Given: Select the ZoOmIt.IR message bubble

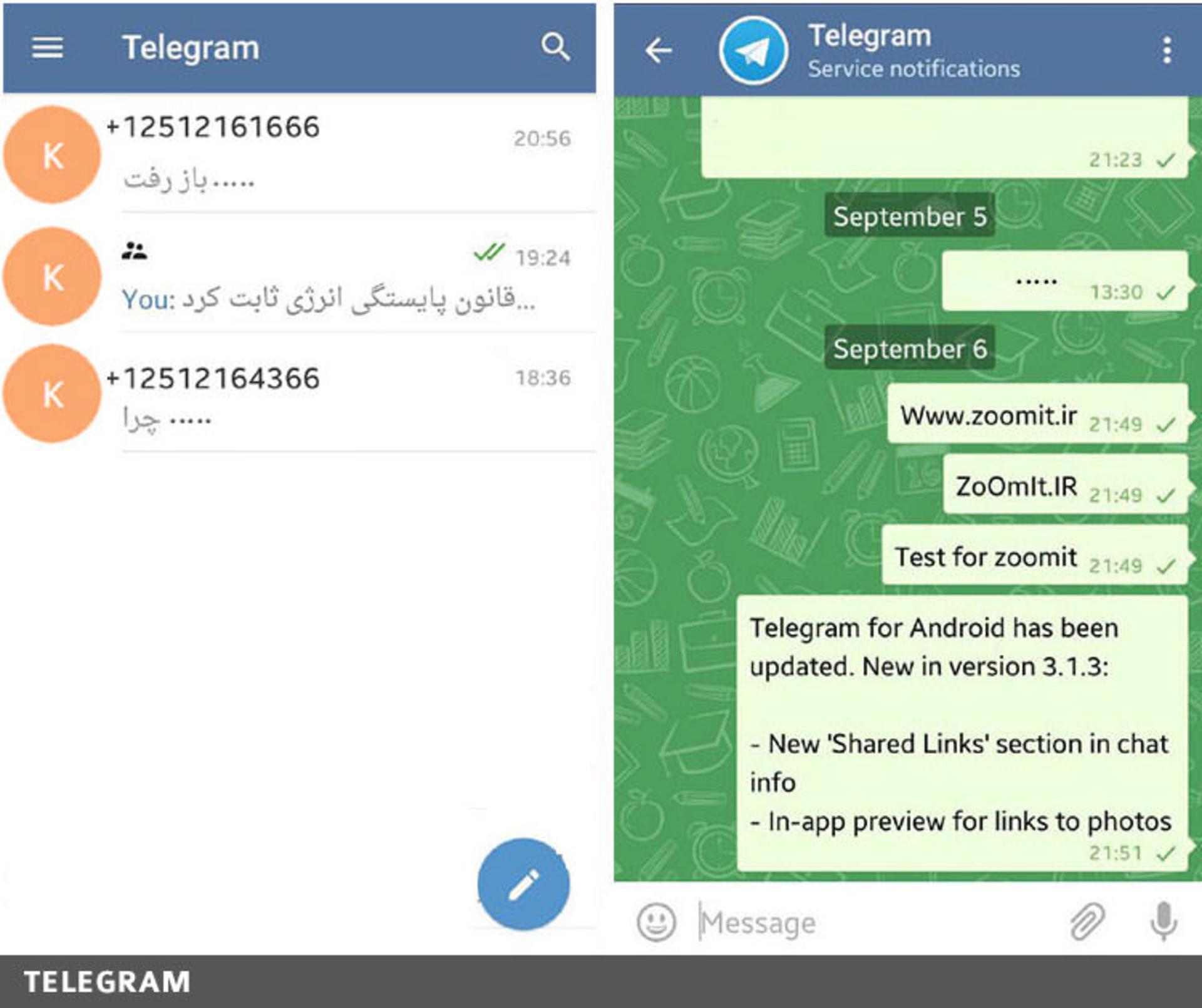Looking at the screenshot, I should [x=1066, y=485].
